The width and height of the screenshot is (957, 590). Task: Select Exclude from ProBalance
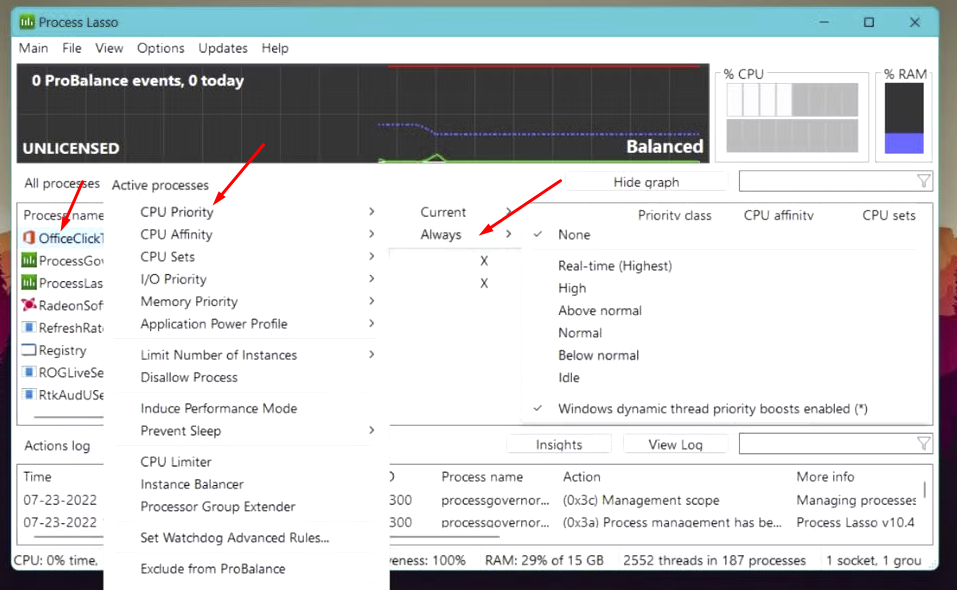[212, 569]
